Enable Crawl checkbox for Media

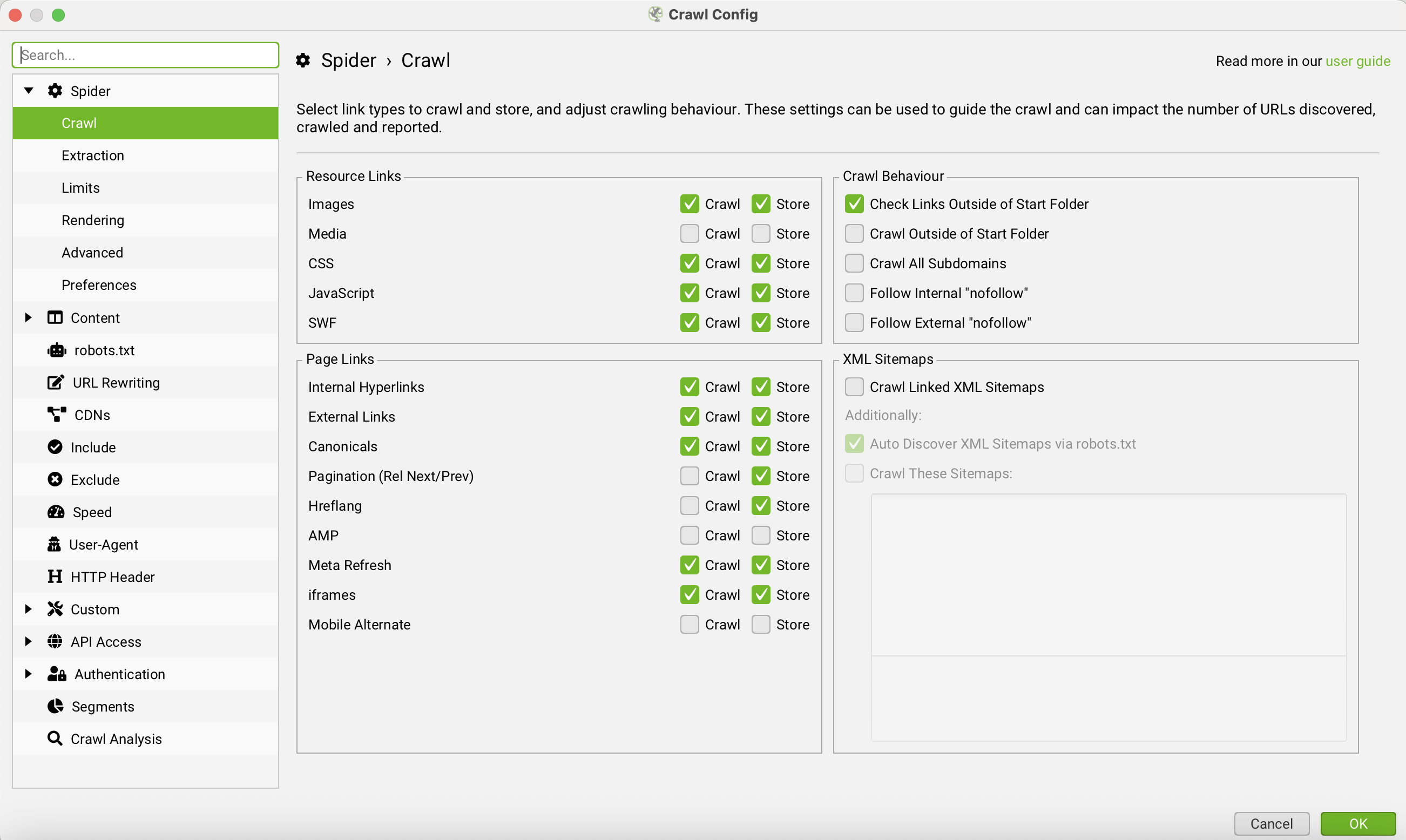pos(690,234)
